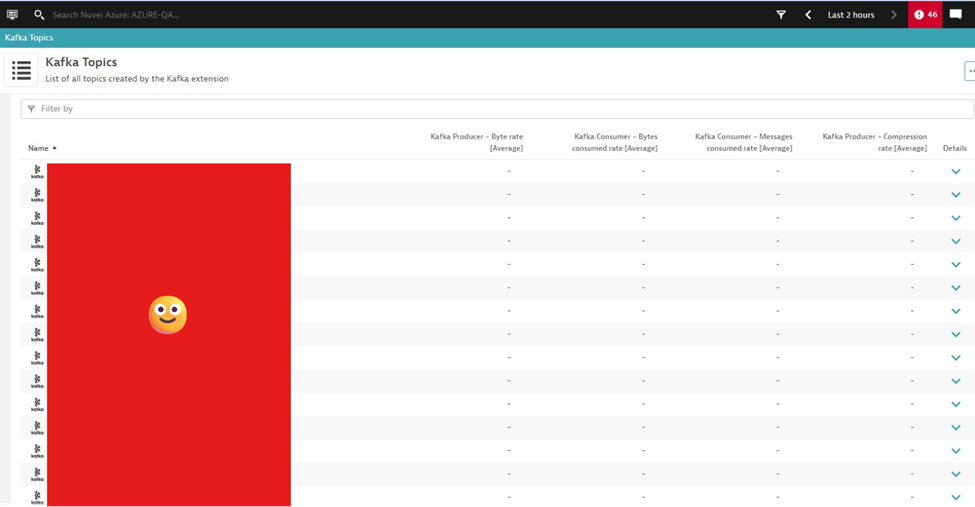Viewport: 975px width, 507px height.
Task: Sort by Kafka Consumer Messages consumed rate column
Action: pos(743,142)
